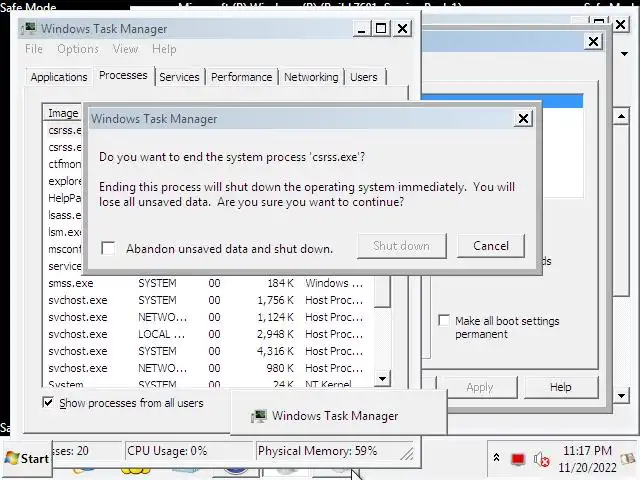Click the Windows Task Manager taskbar preview
Screen dimensions: 640x480
pos(339,414)
